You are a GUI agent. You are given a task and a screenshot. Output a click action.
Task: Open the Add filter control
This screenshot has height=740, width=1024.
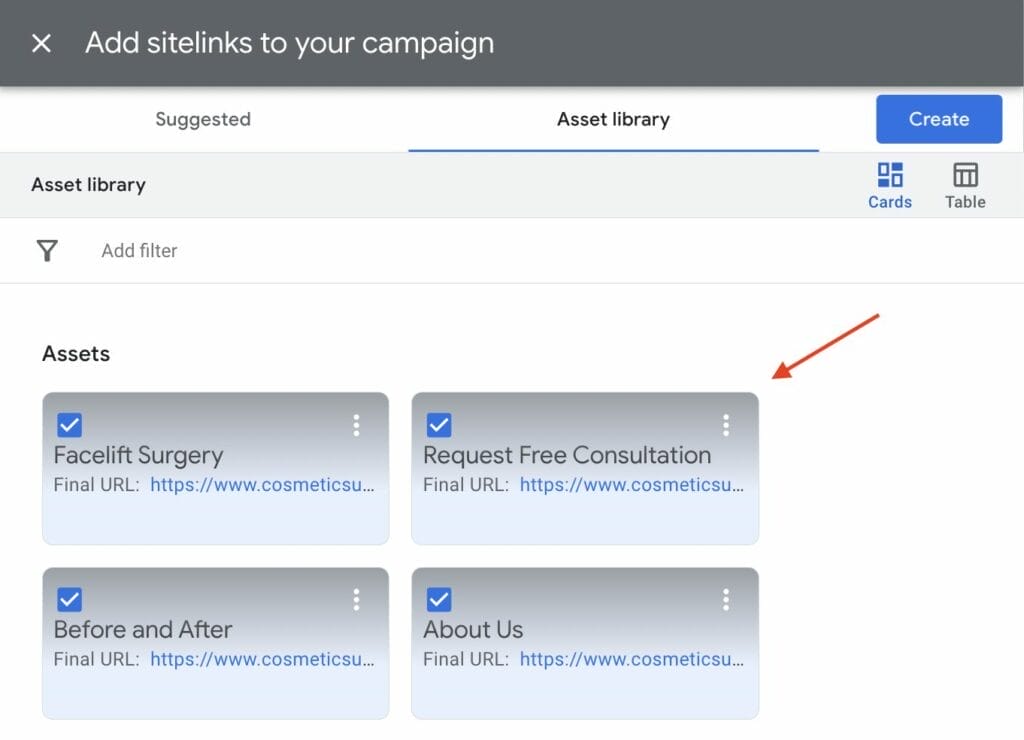pyautogui.click(x=138, y=251)
